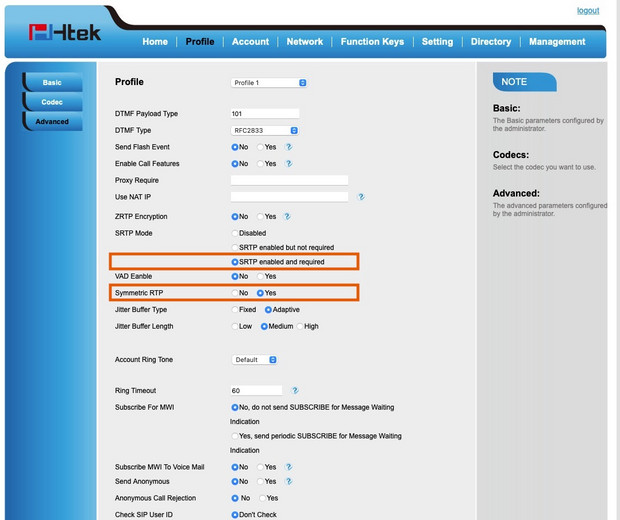Select High jitter buffer length
This screenshot has width=620, height=520.
point(299,326)
